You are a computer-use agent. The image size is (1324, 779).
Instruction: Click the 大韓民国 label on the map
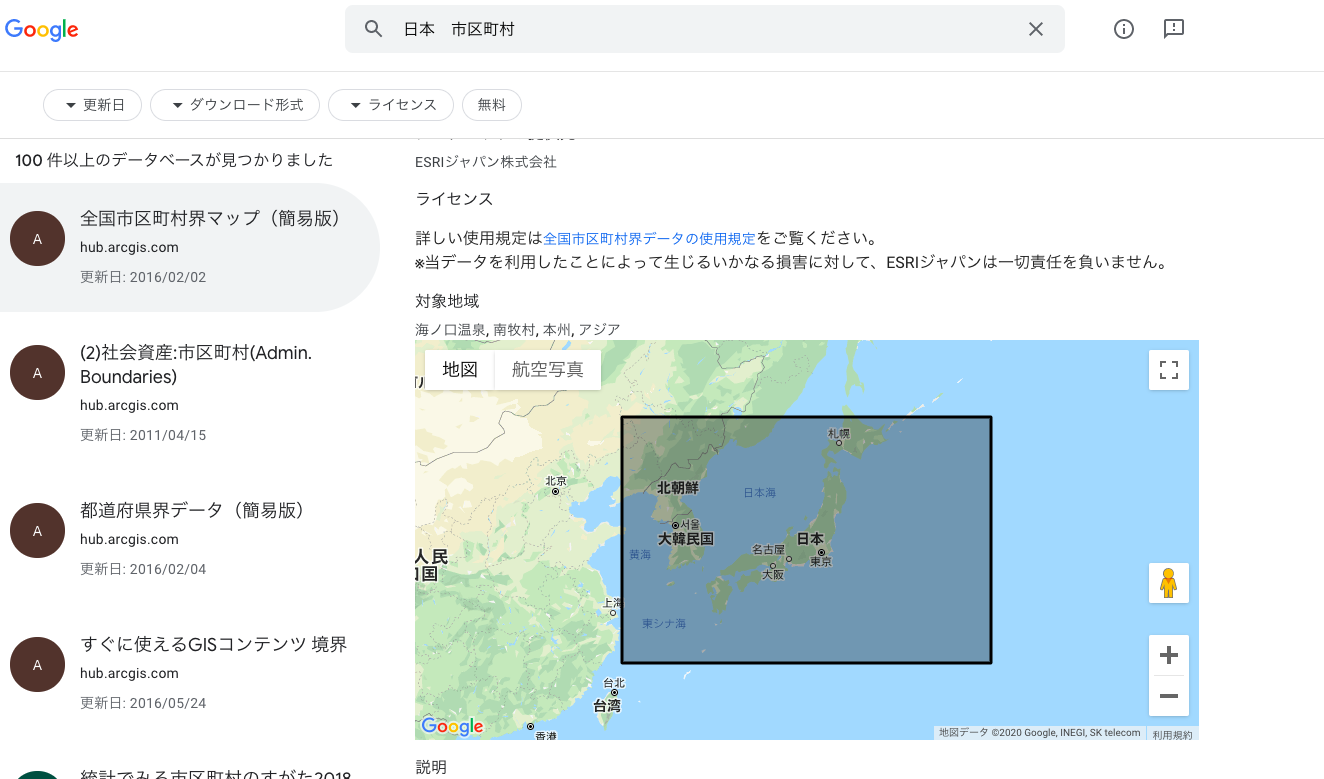coord(686,538)
